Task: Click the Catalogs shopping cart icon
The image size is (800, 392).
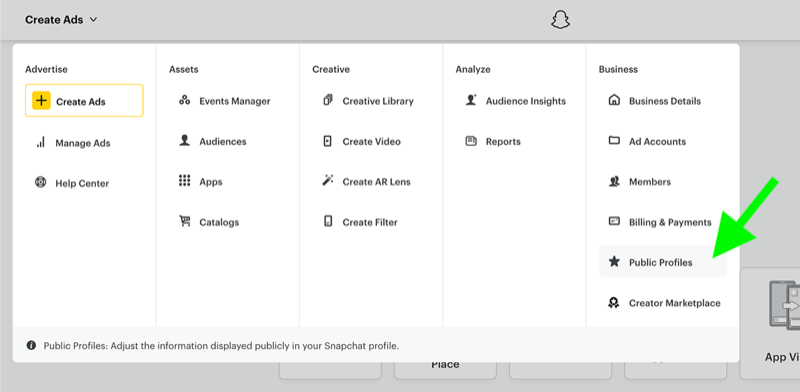Action: click(185, 221)
